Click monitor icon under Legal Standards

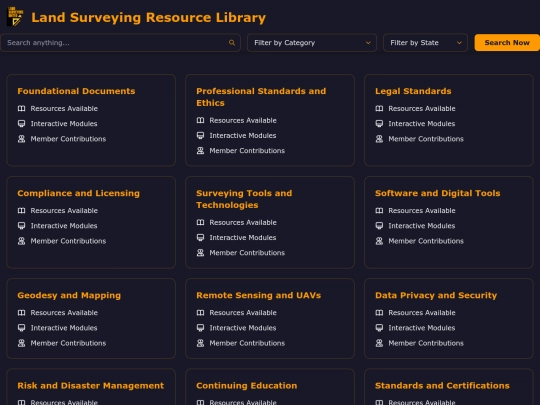tap(379, 124)
